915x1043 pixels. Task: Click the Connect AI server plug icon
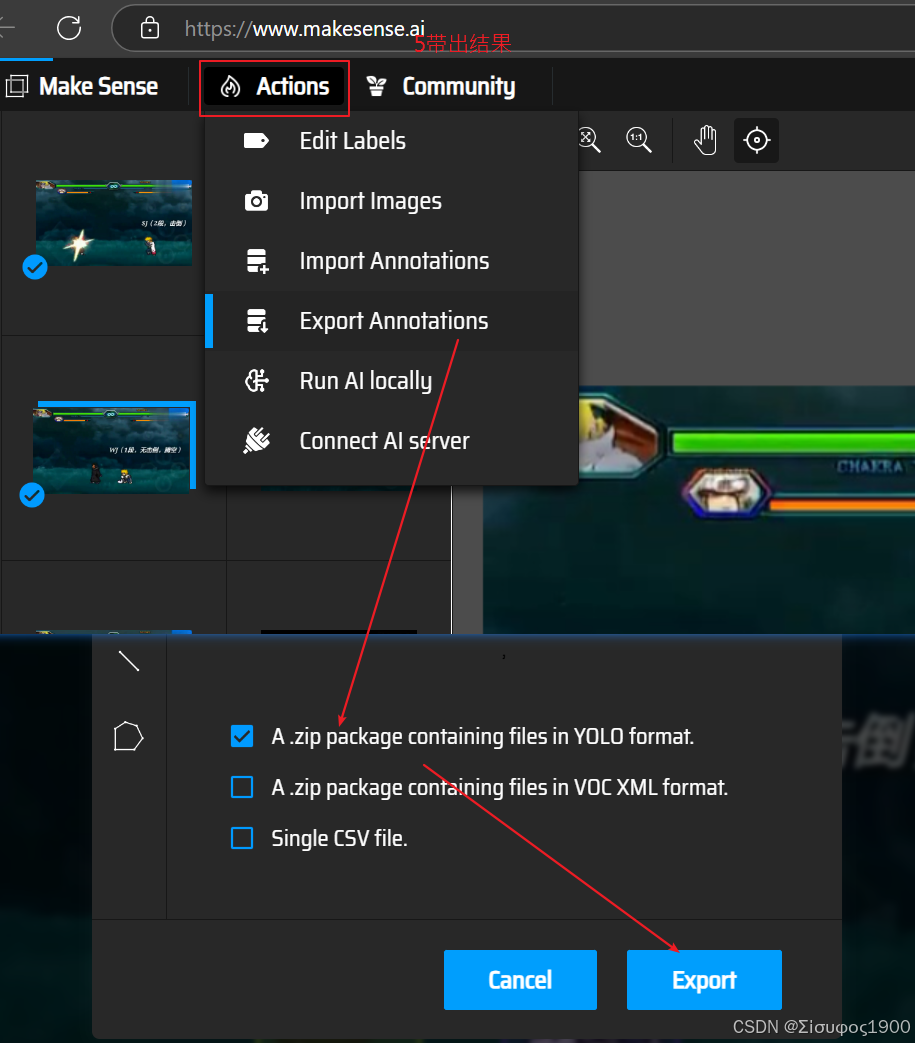pos(257,440)
